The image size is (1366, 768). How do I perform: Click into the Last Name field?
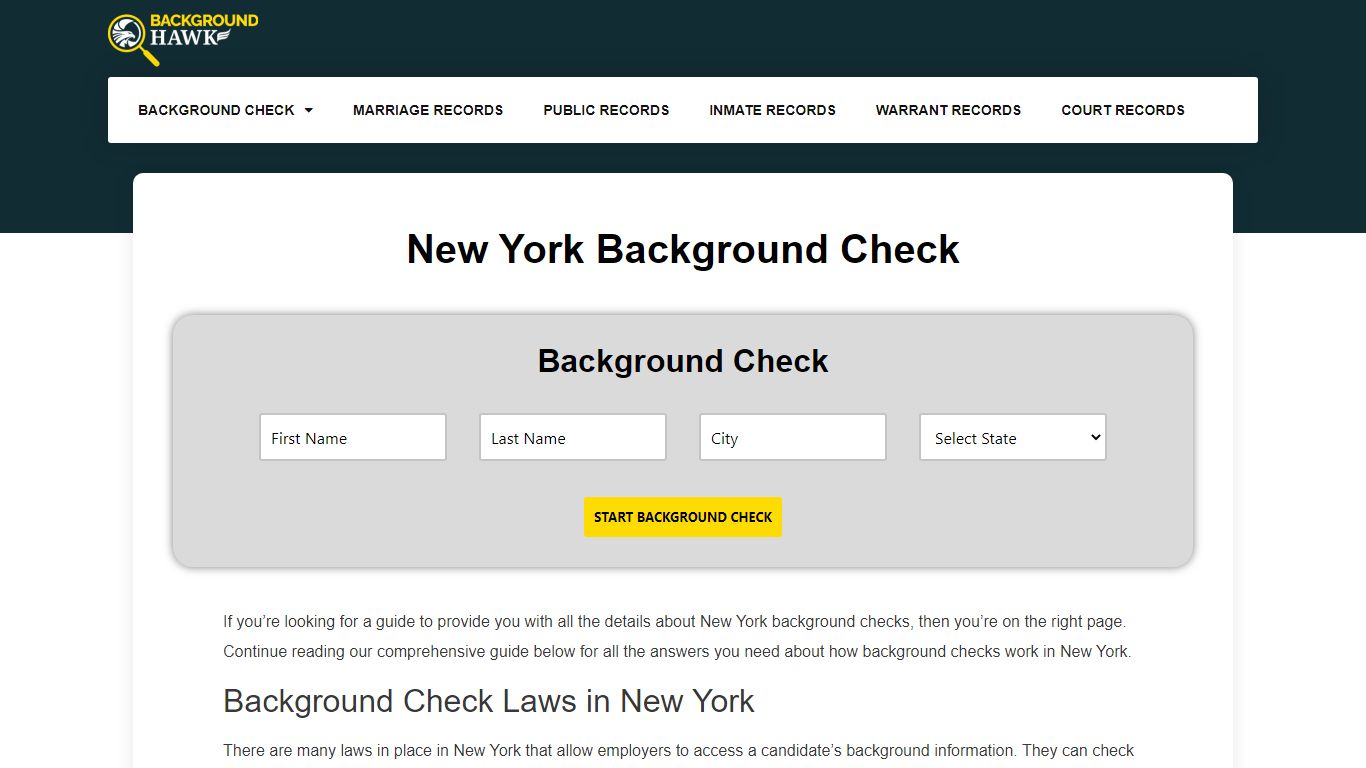point(573,437)
